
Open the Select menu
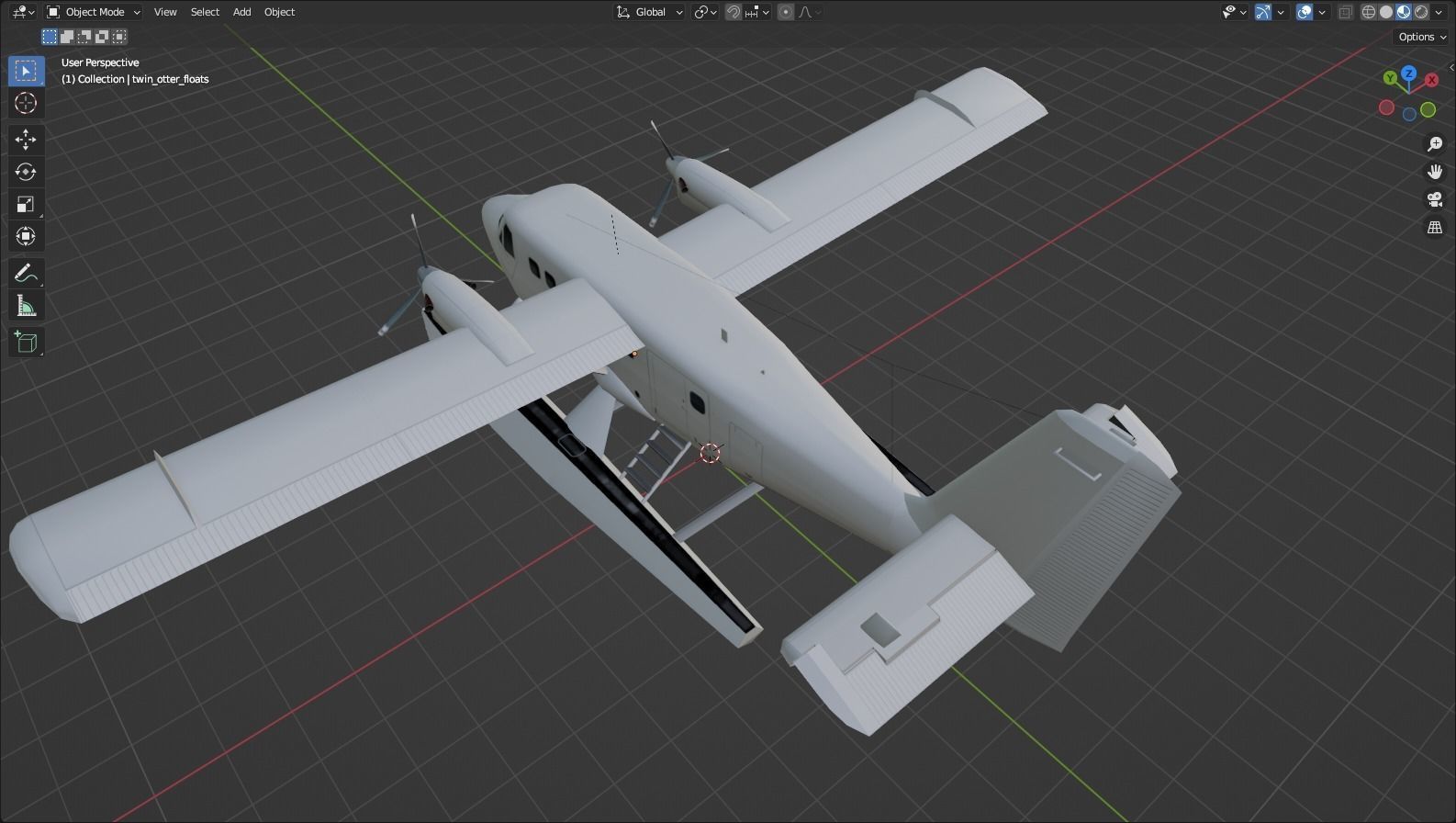point(205,12)
